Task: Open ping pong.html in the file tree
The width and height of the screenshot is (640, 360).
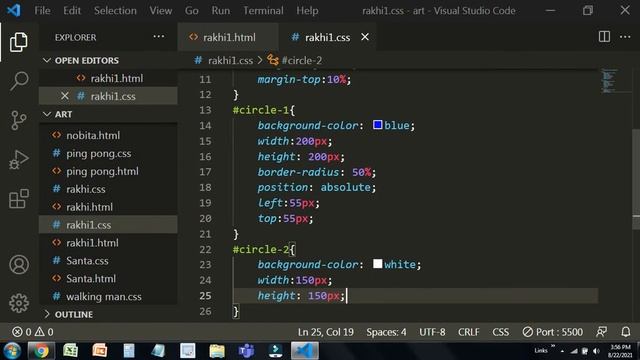Action: (x=102, y=171)
